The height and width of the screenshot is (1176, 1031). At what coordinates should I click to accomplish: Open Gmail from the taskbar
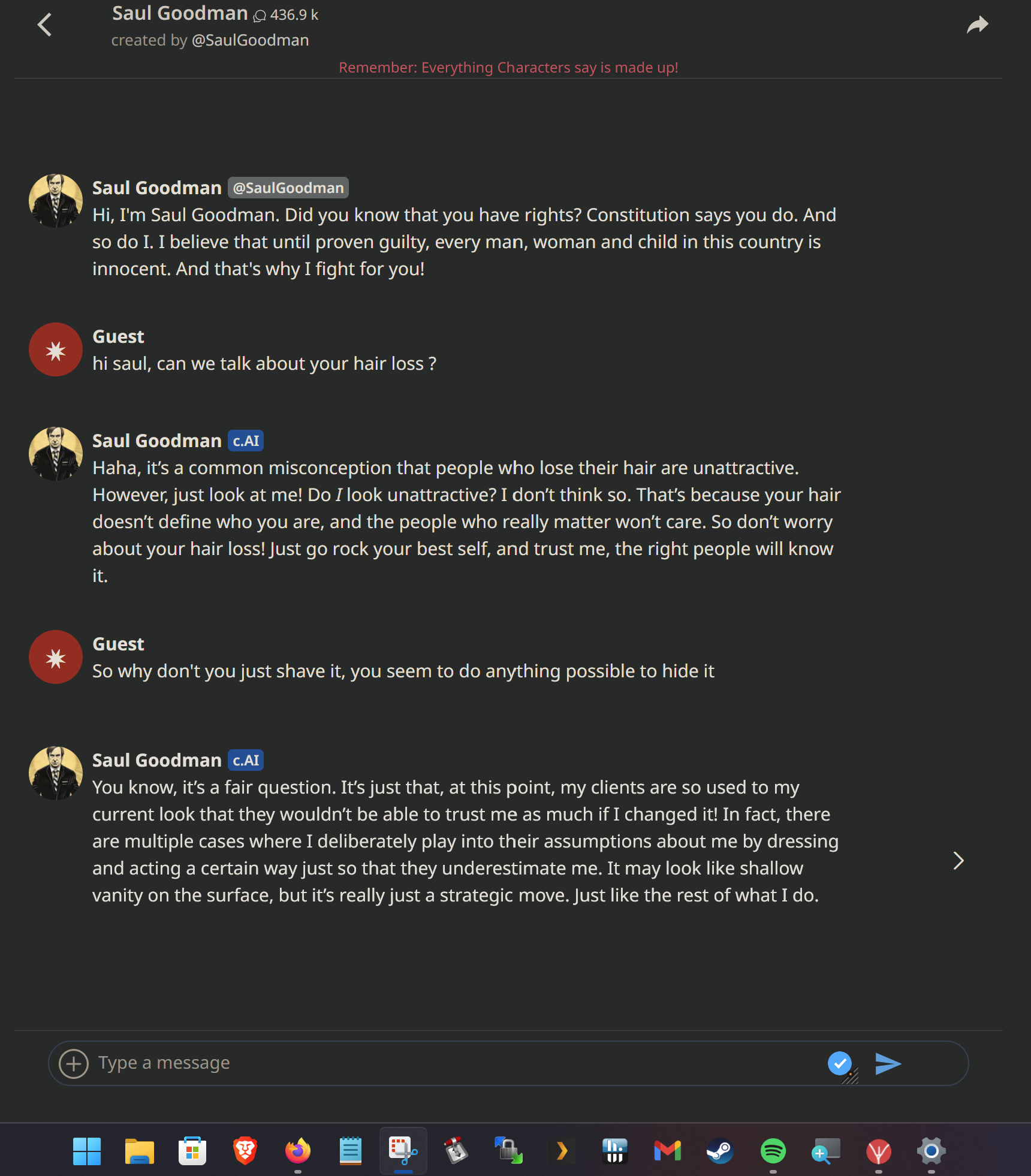pos(667,1151)
